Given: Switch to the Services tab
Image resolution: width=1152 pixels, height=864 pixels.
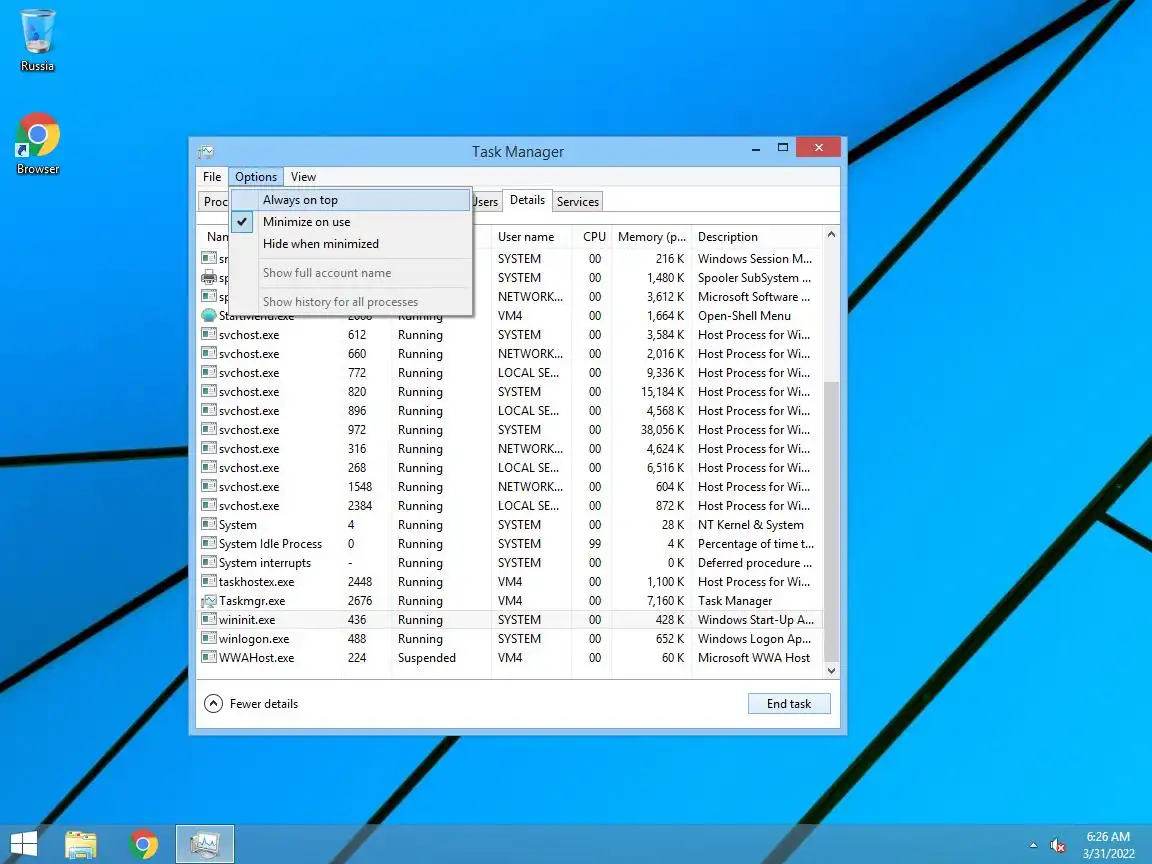Looking at the screenshot, I should coord(577,201).
